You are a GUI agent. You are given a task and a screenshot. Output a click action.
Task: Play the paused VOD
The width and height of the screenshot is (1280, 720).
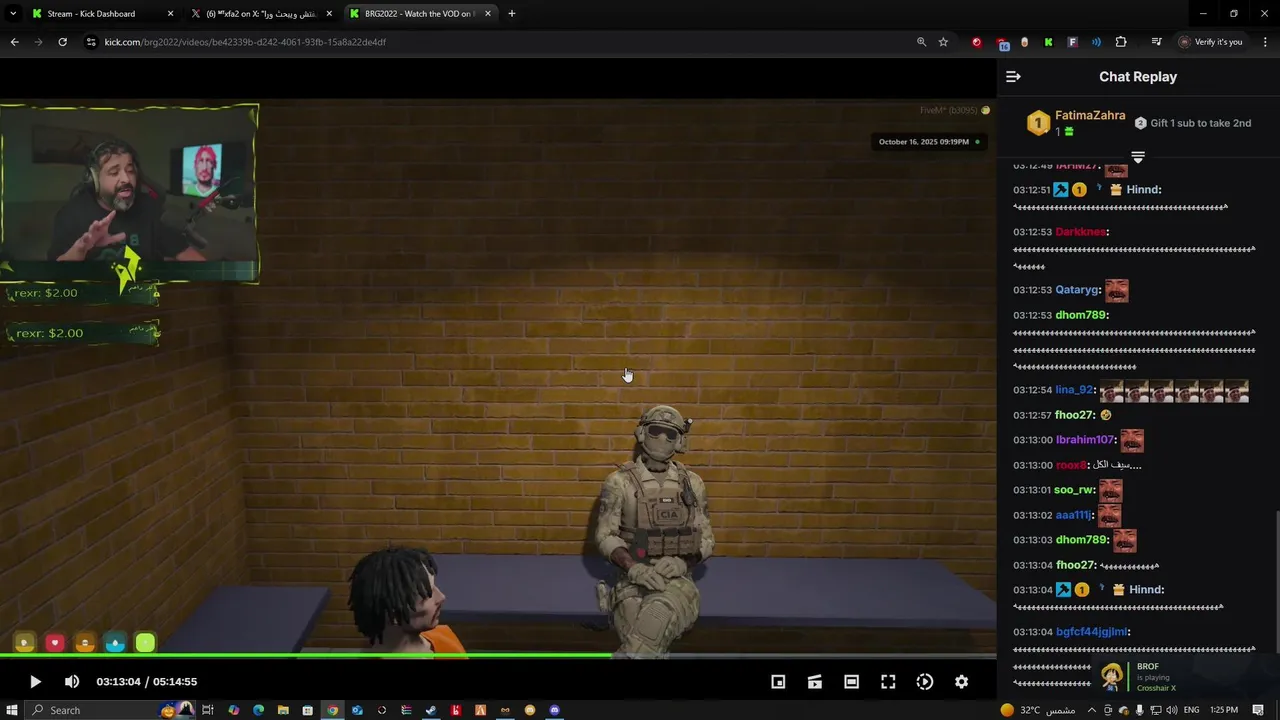click(x=35, y=682)
